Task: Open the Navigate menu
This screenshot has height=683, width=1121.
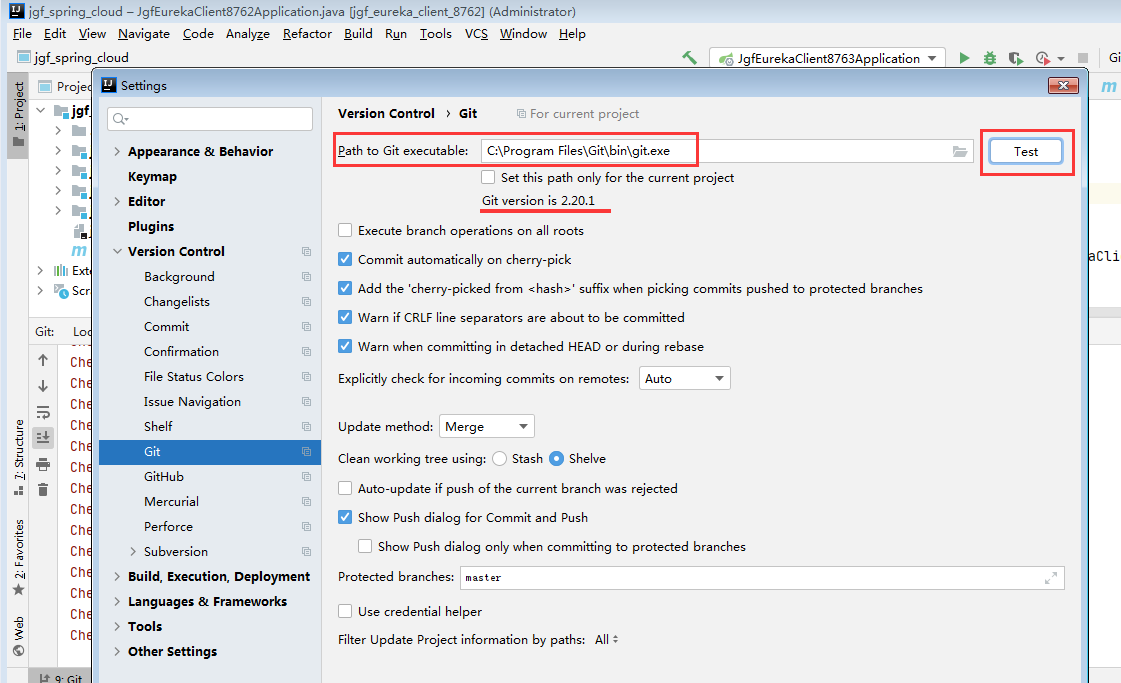Action: point(144,34)
